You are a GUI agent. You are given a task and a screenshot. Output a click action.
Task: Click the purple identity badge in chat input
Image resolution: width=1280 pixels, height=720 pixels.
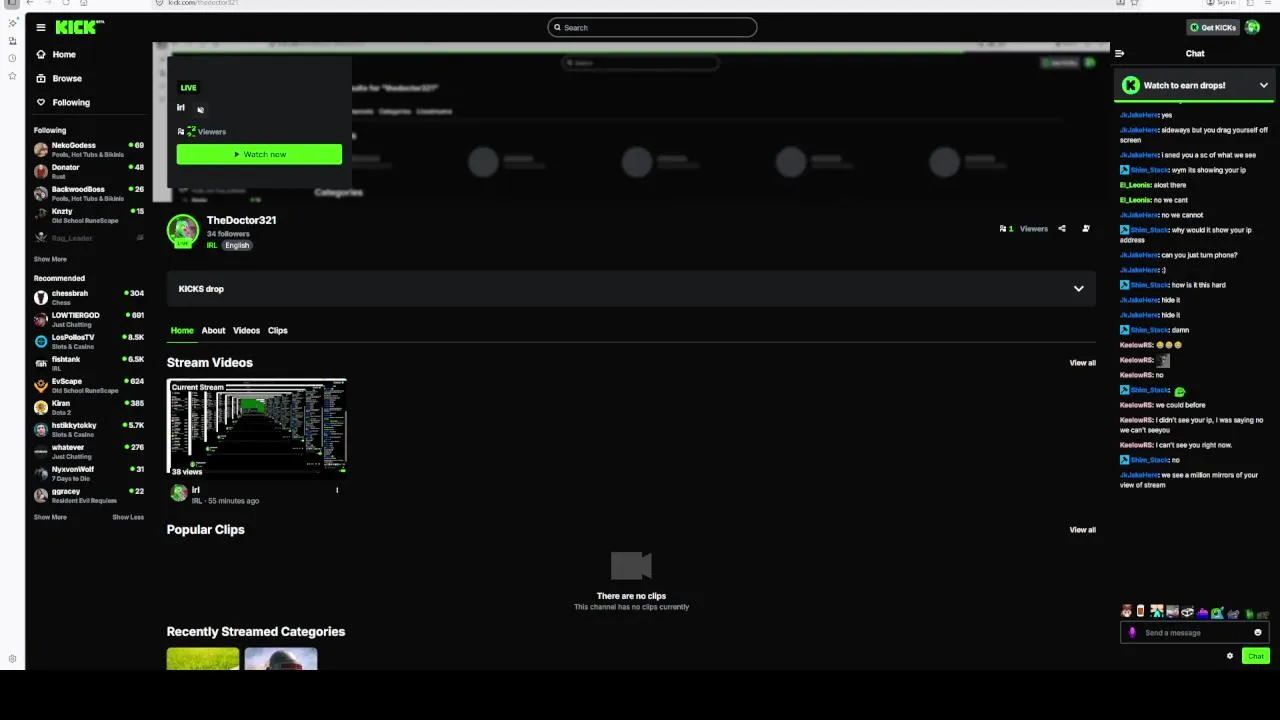1132,632
